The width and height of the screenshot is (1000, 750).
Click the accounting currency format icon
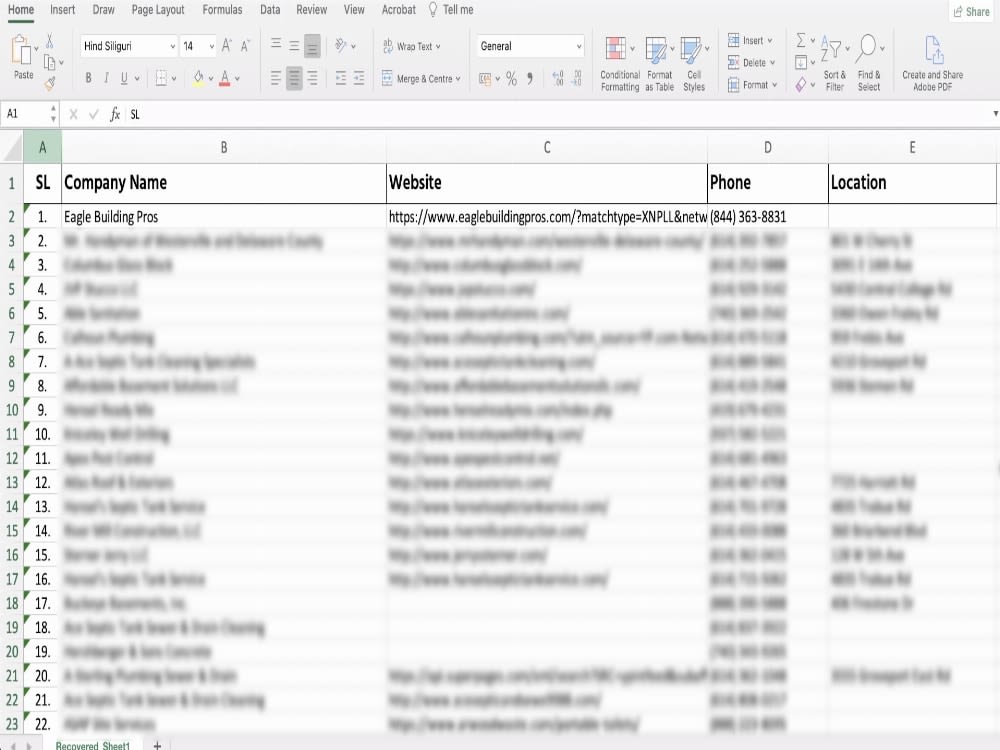pos(485,78)
